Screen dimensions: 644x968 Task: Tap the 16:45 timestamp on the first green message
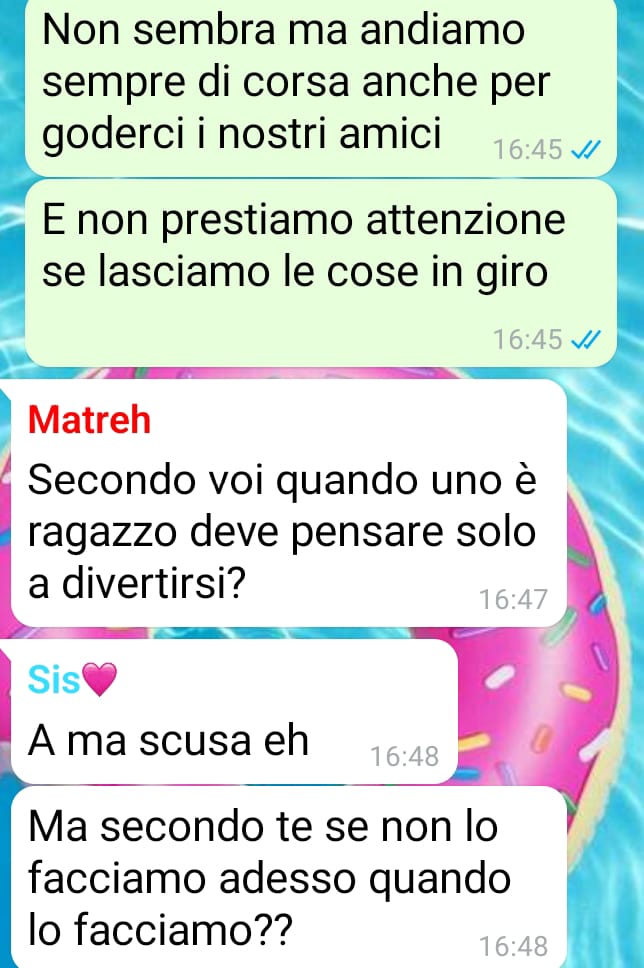[x=527, y=149]
